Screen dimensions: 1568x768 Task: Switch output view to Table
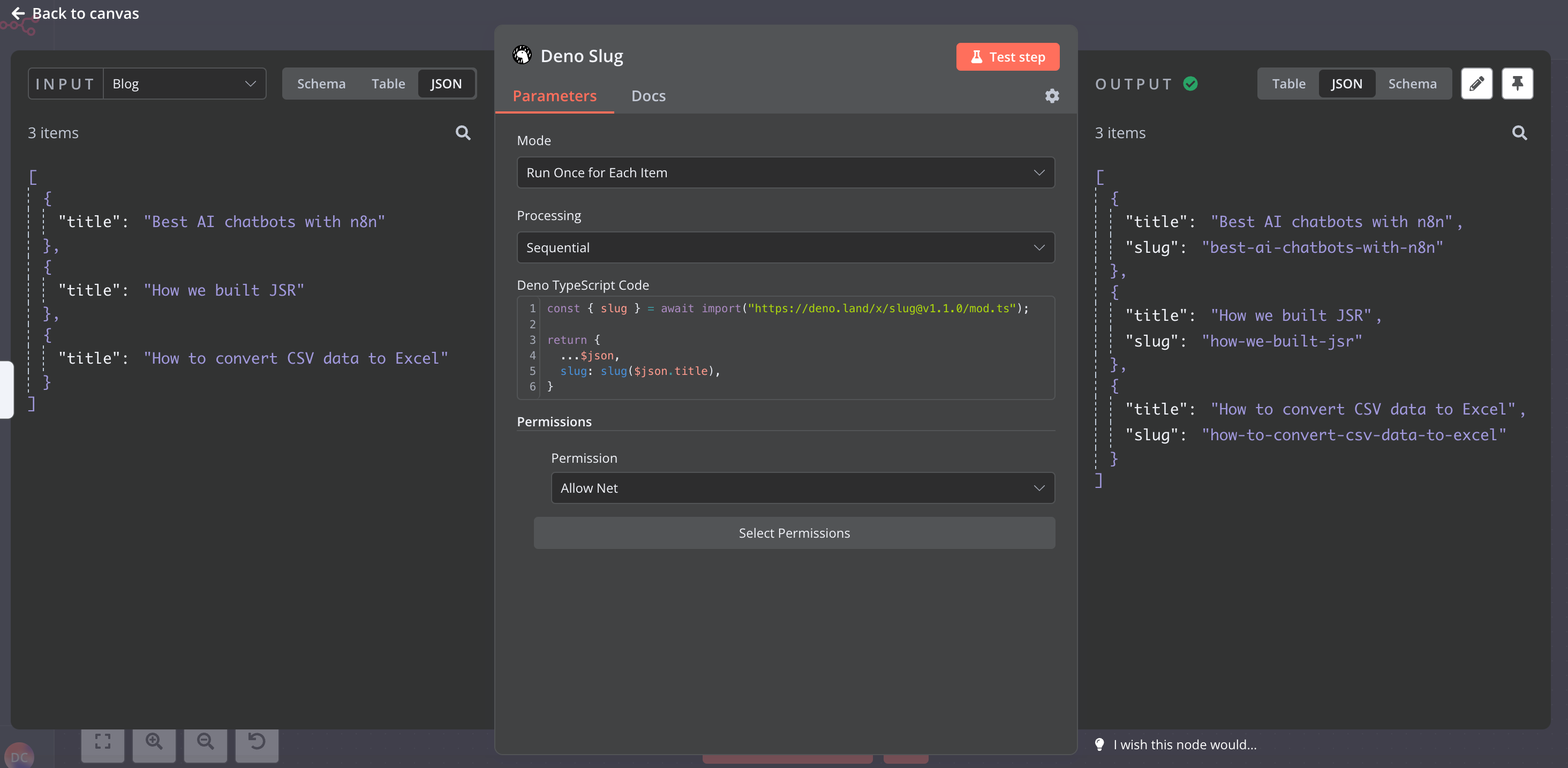pos(1288,84)
